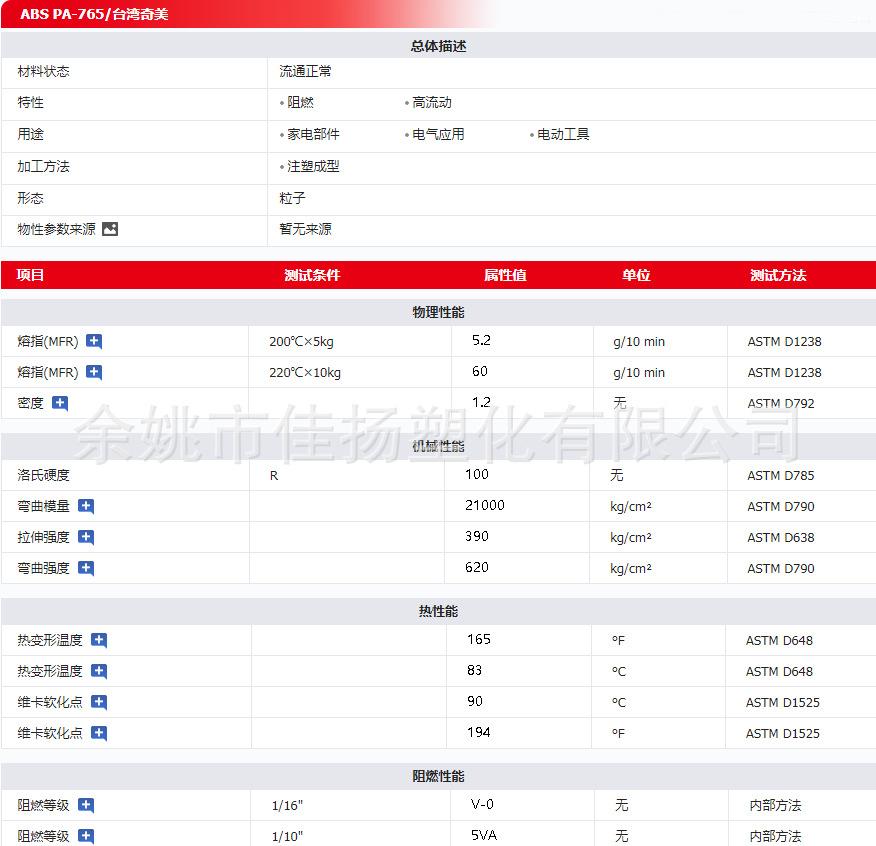Click plus icon in 热变形温度 83 °C row
Screen dimensions: 876x846
click(99, 671)
